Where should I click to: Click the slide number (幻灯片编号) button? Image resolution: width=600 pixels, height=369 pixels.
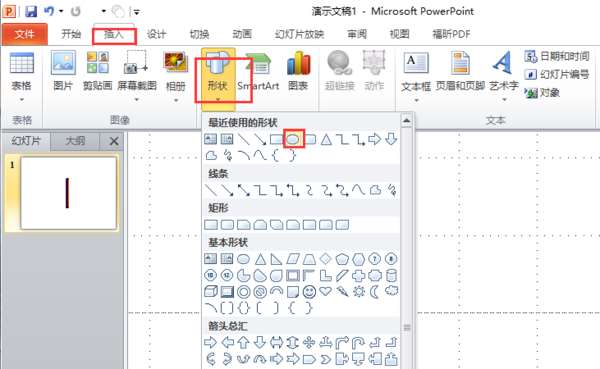557,74
